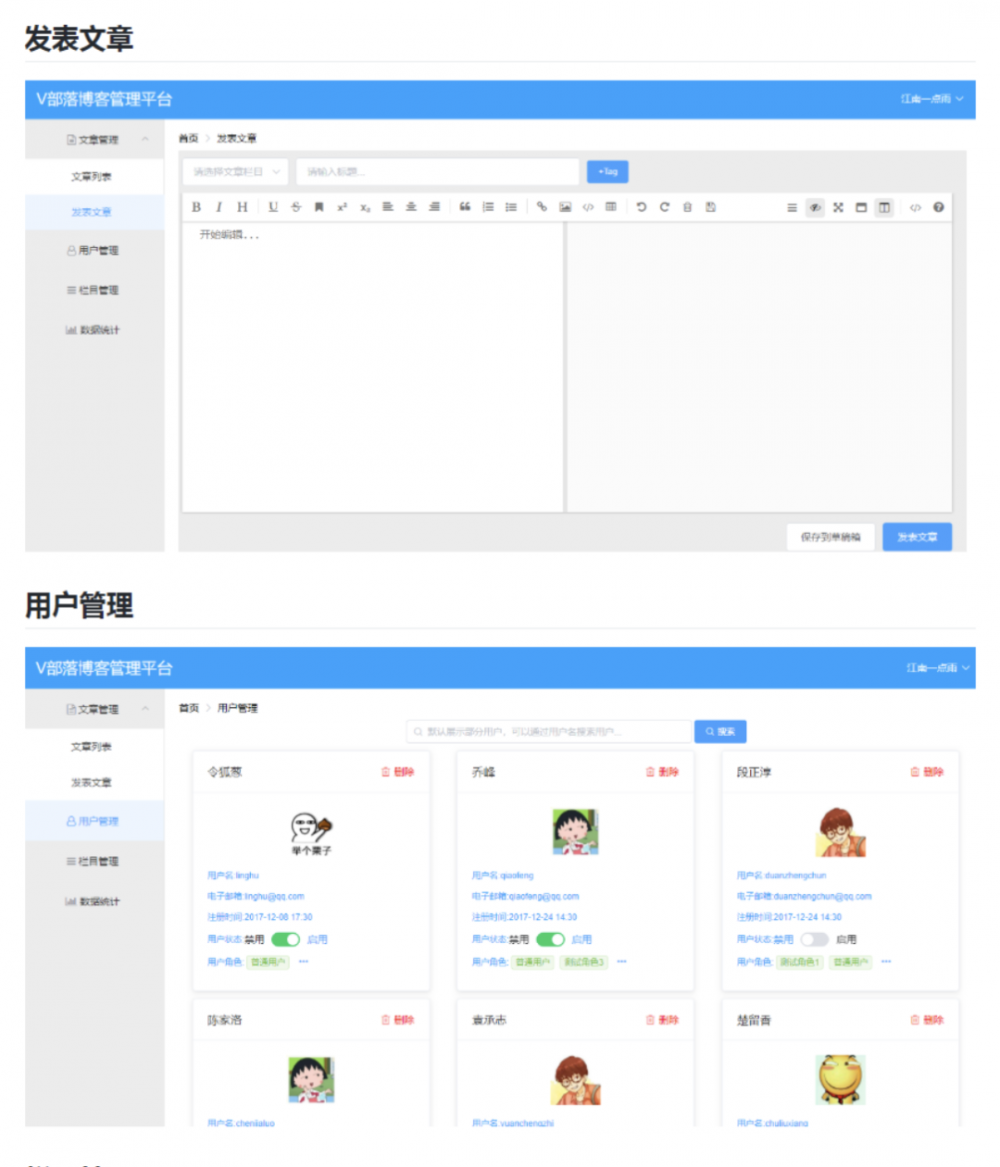Open the 江南一点雨 account dropdown

tap(932, 100)
